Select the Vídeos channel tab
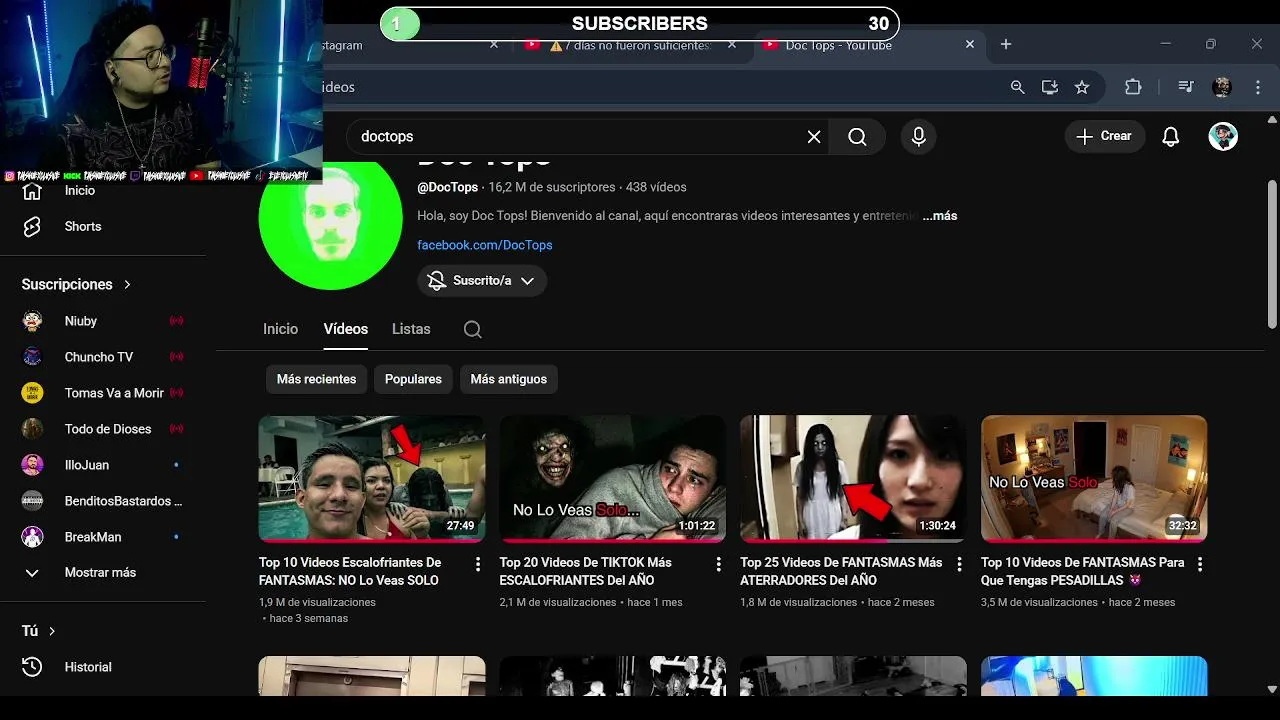 tap(346, 329)
